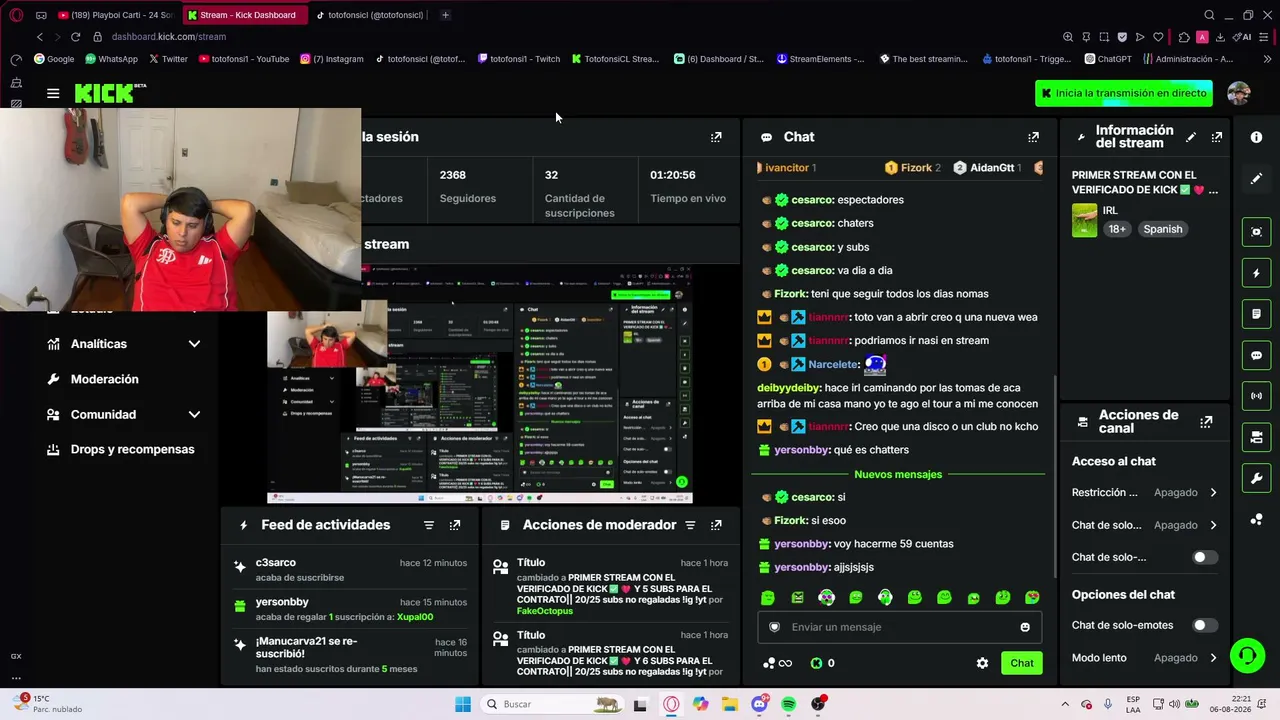Click the address bar showing dashboard.kick.com/stream
This screenshot has height=720, width=1280.
pyautogui.click(x=169, y=37)
